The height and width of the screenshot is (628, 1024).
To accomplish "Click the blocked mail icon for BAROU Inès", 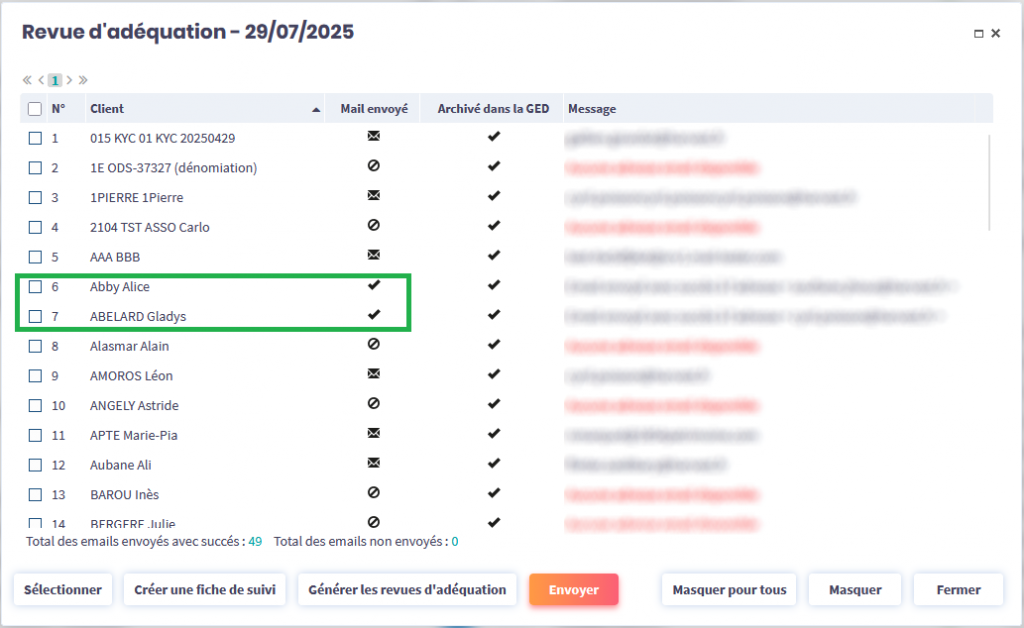I will 374,494.
